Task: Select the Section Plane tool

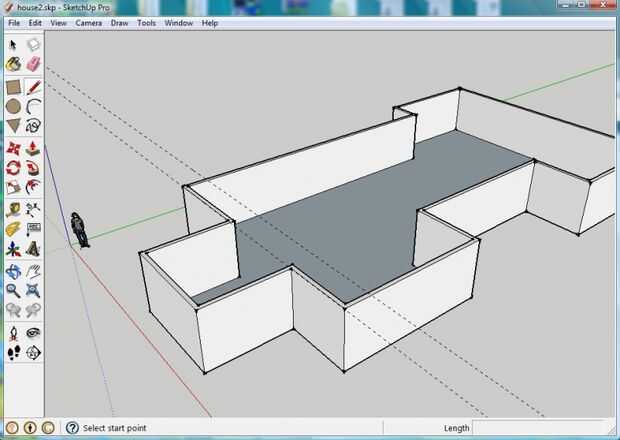Action: pyautogui.click(x=33, y=352)
